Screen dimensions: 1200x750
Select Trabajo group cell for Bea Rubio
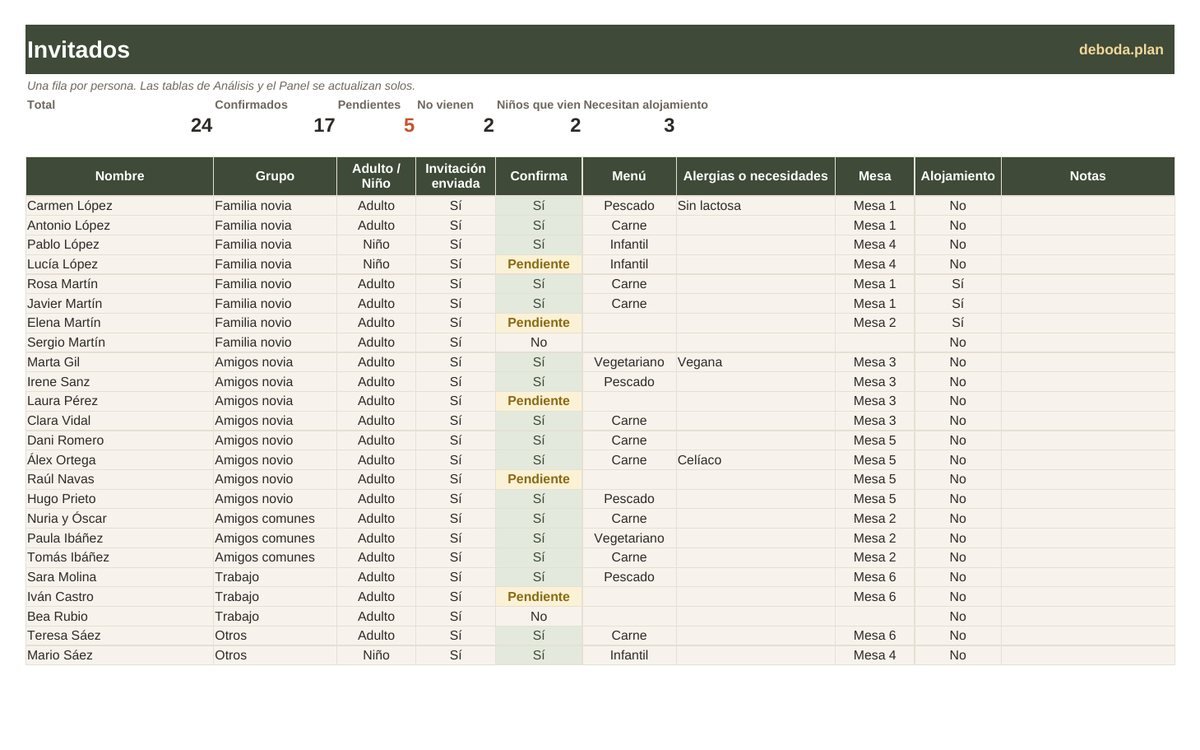(x=275, y=616)
